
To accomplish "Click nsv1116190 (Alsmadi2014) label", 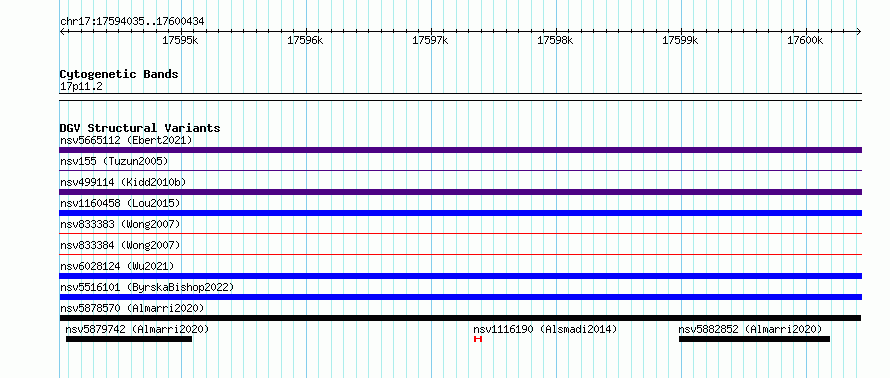I will pyautogui.click(x=545, y=329).
